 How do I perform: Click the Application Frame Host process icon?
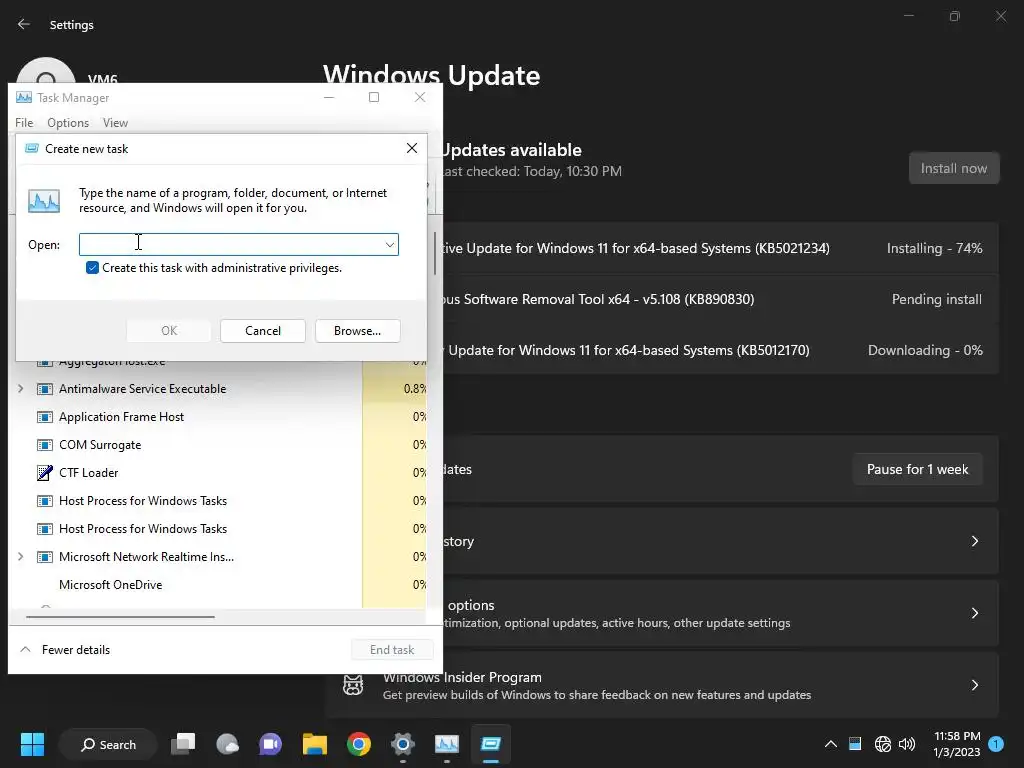[44, 417]
